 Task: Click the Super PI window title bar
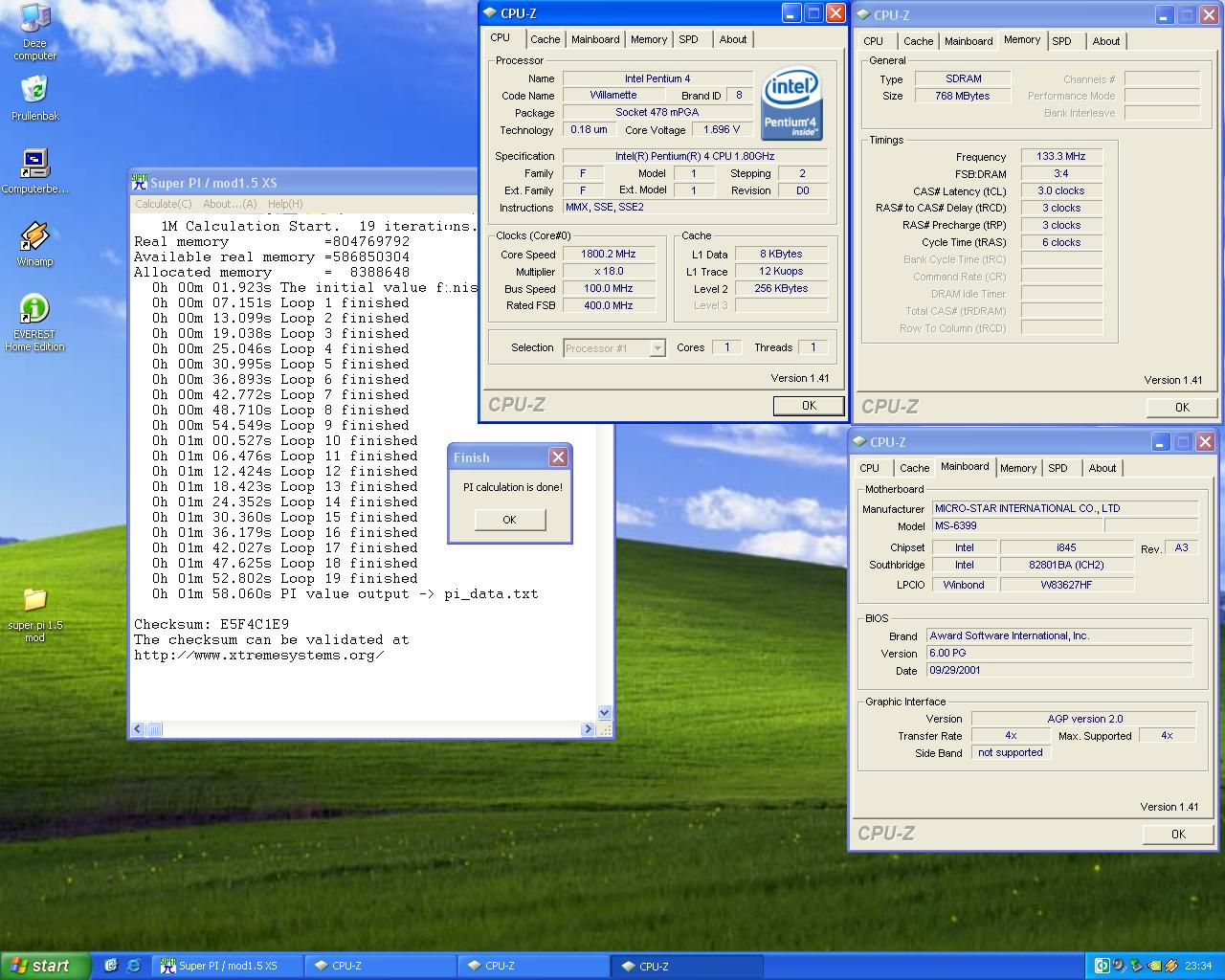302,183
